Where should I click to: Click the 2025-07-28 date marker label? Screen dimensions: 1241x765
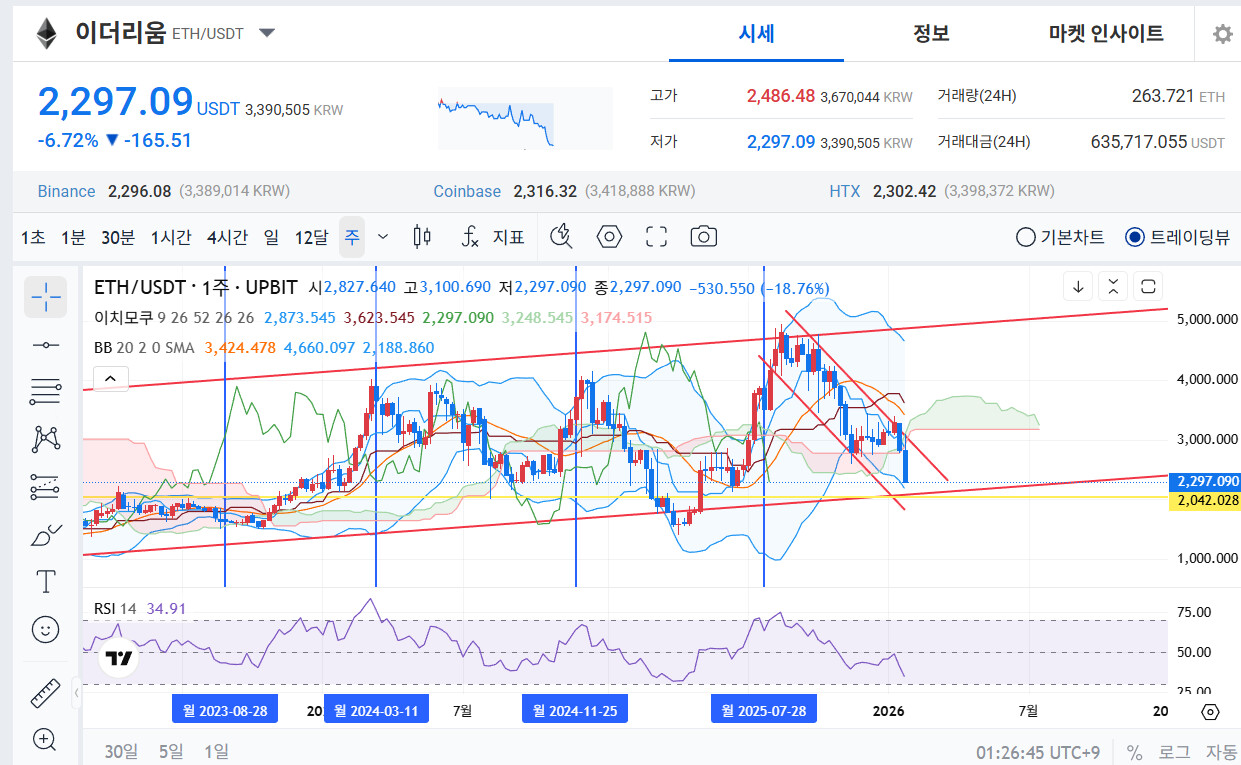click(764, 711)
